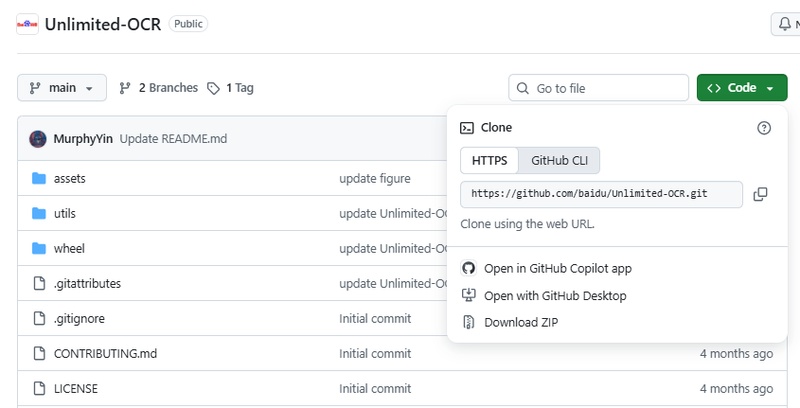Toggle the green Code dropdown button
The image size is (800, 408).
tap(742, 88)
